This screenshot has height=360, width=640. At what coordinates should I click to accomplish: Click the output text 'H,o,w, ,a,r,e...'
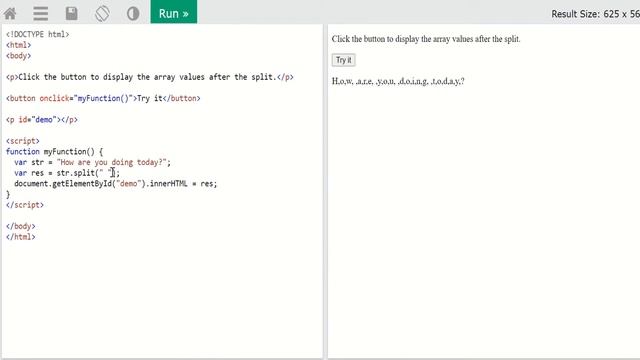398,81
